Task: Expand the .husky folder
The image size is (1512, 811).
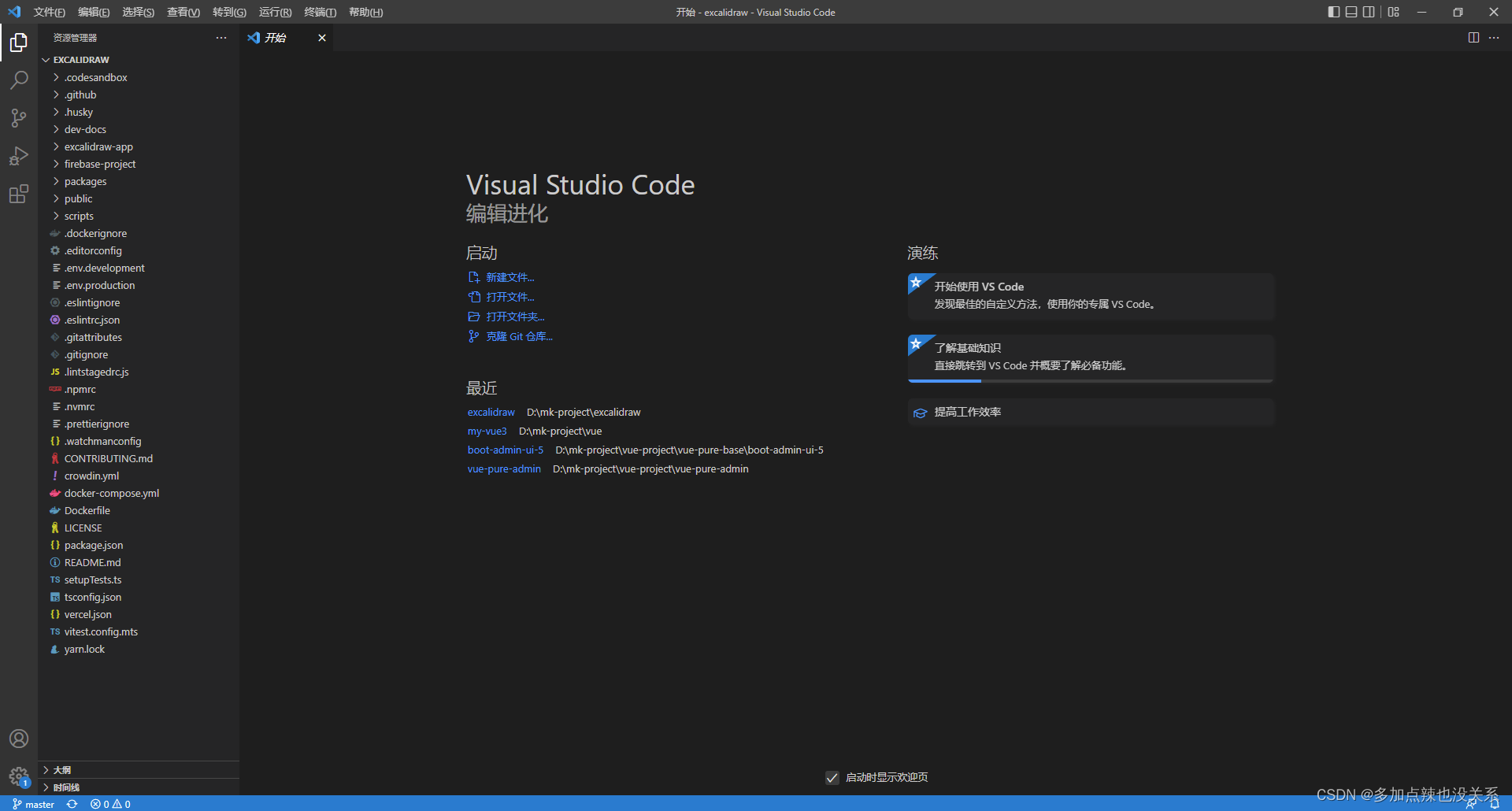Action: click(138, 112)
